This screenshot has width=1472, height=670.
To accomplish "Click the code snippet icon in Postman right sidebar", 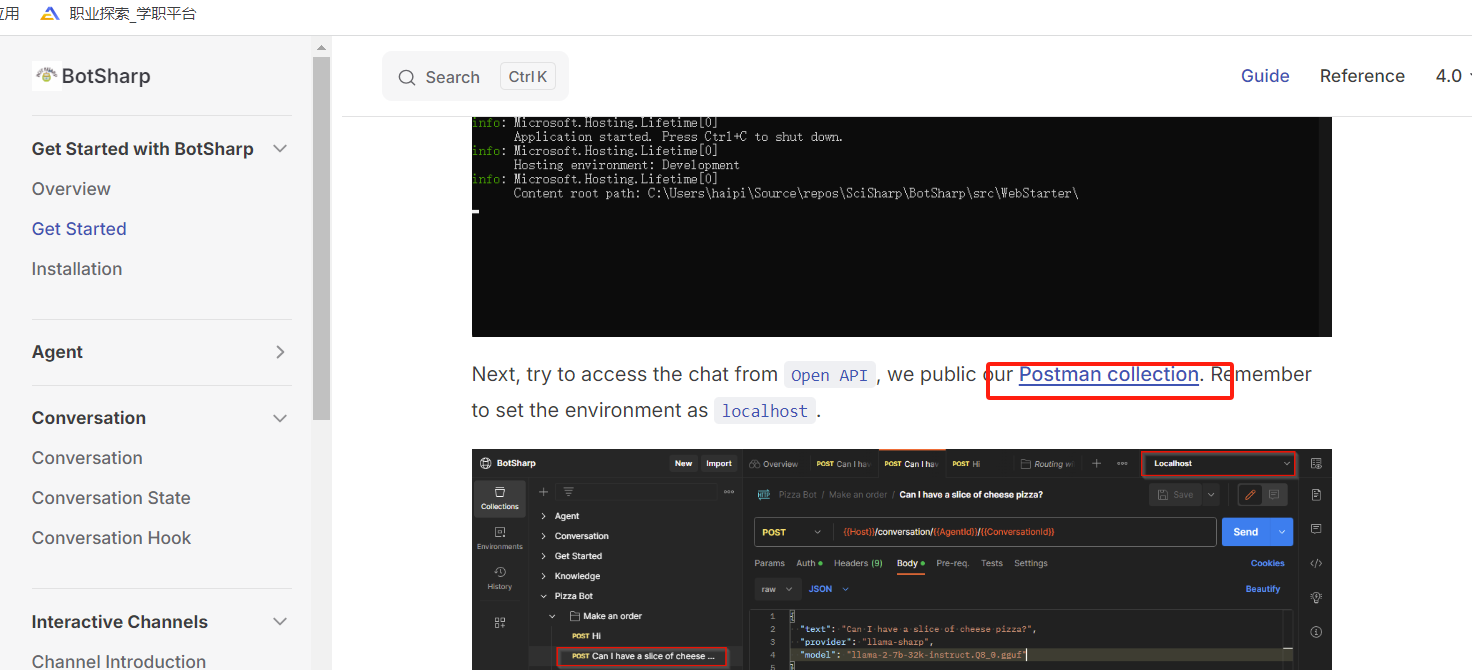I will (1316, 563).
